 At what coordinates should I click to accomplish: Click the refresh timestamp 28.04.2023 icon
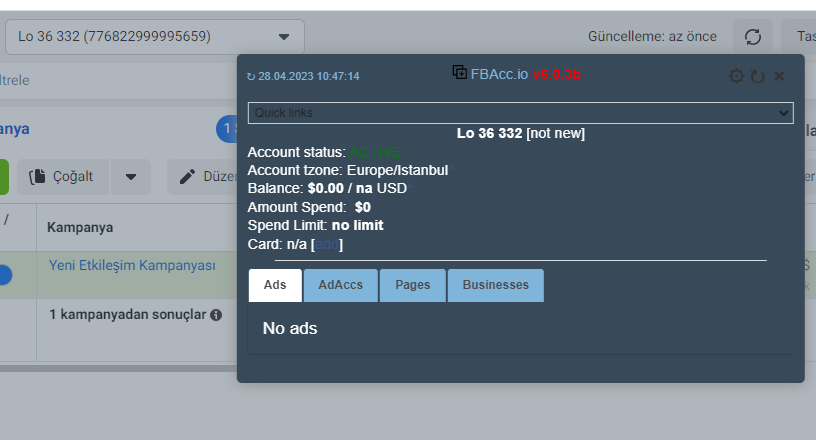251,77
